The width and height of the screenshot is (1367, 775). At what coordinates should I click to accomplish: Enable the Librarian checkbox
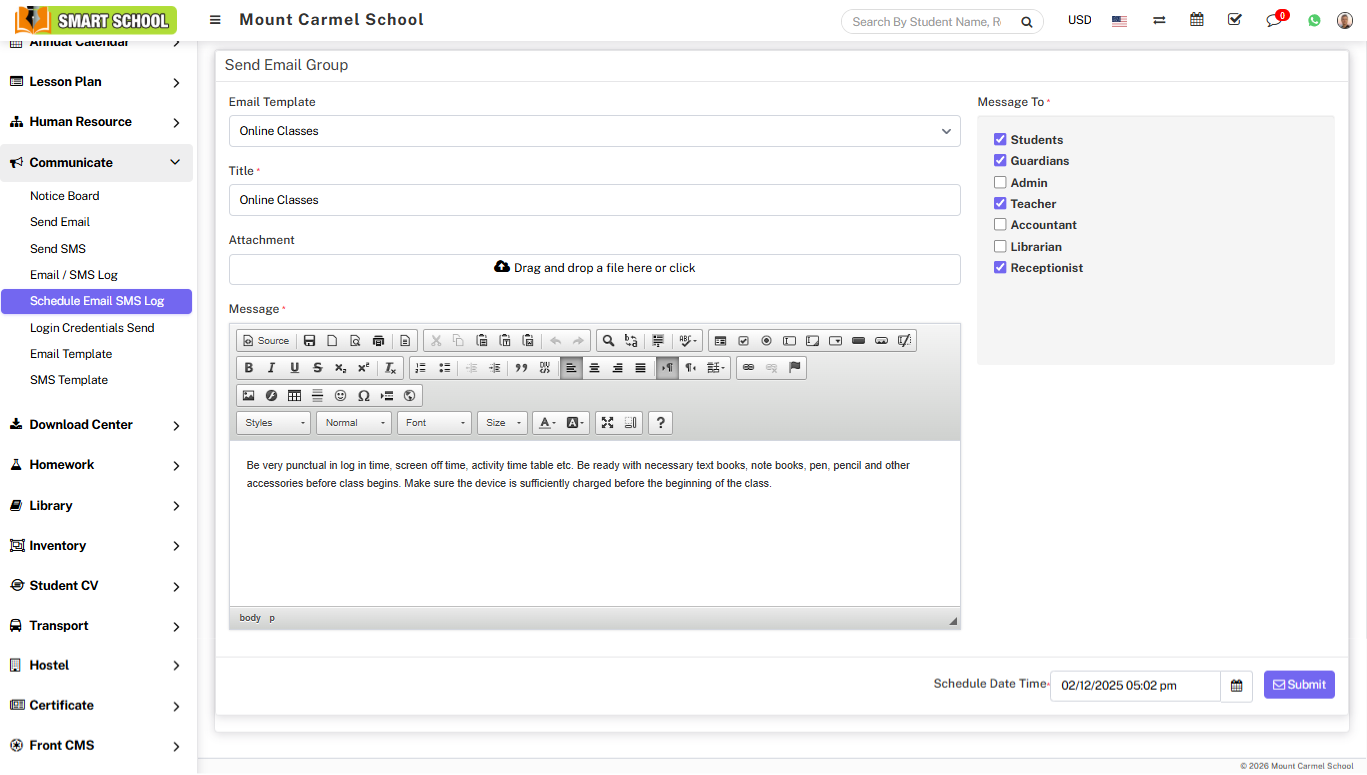pyautogui.click(x=1000, y=247)
